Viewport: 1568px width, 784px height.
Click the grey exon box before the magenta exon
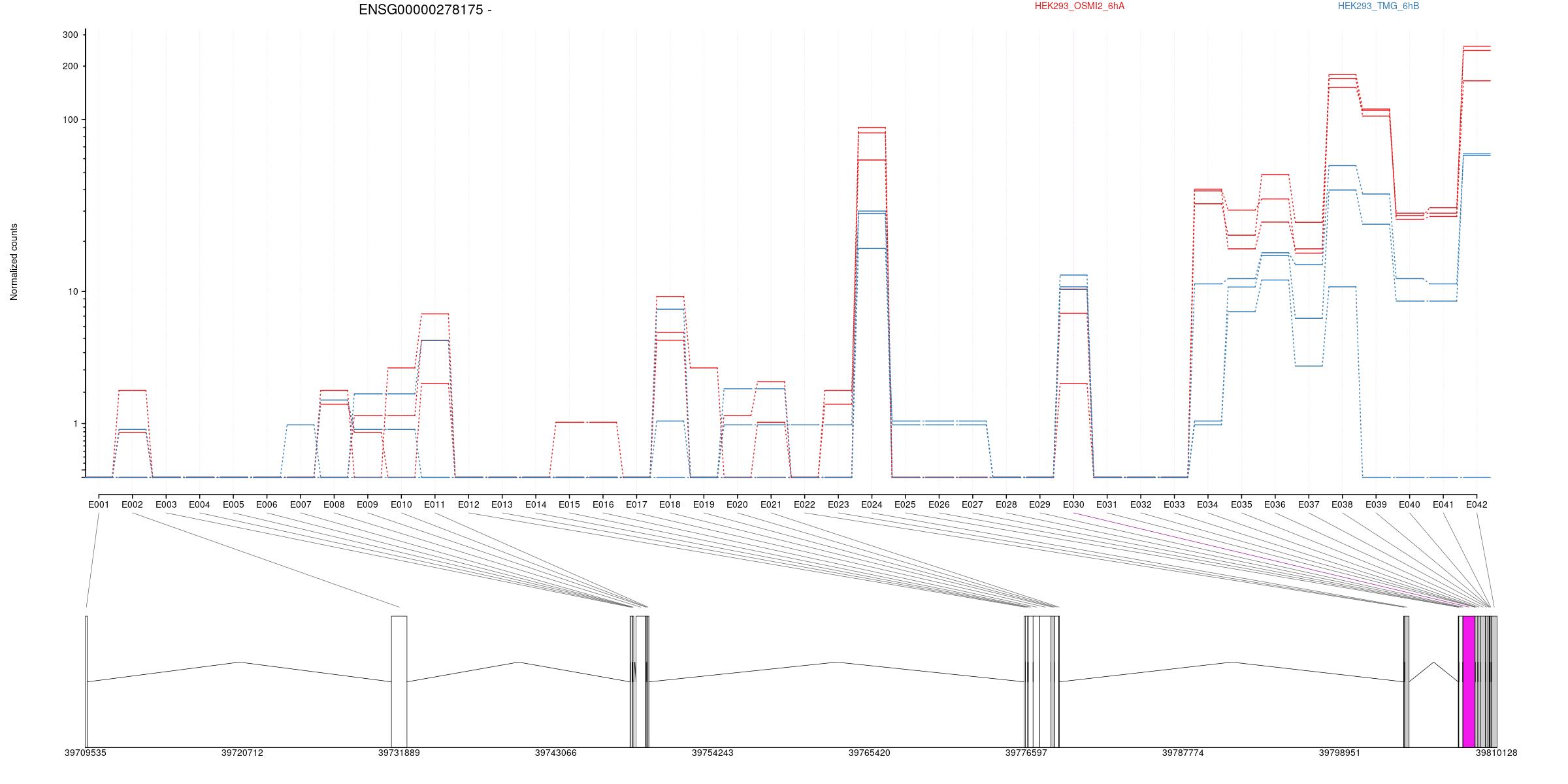tap(1407, 681)
